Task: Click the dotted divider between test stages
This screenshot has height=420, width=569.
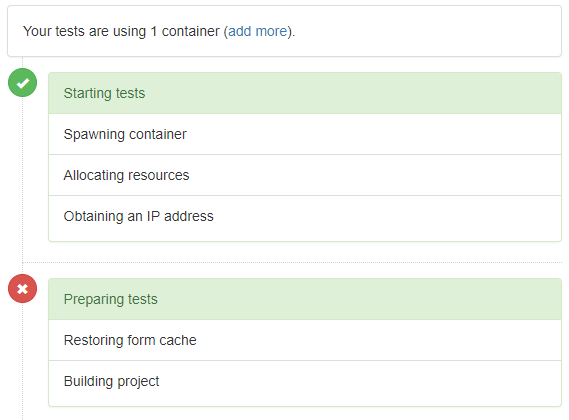Action: click(292, 262)
